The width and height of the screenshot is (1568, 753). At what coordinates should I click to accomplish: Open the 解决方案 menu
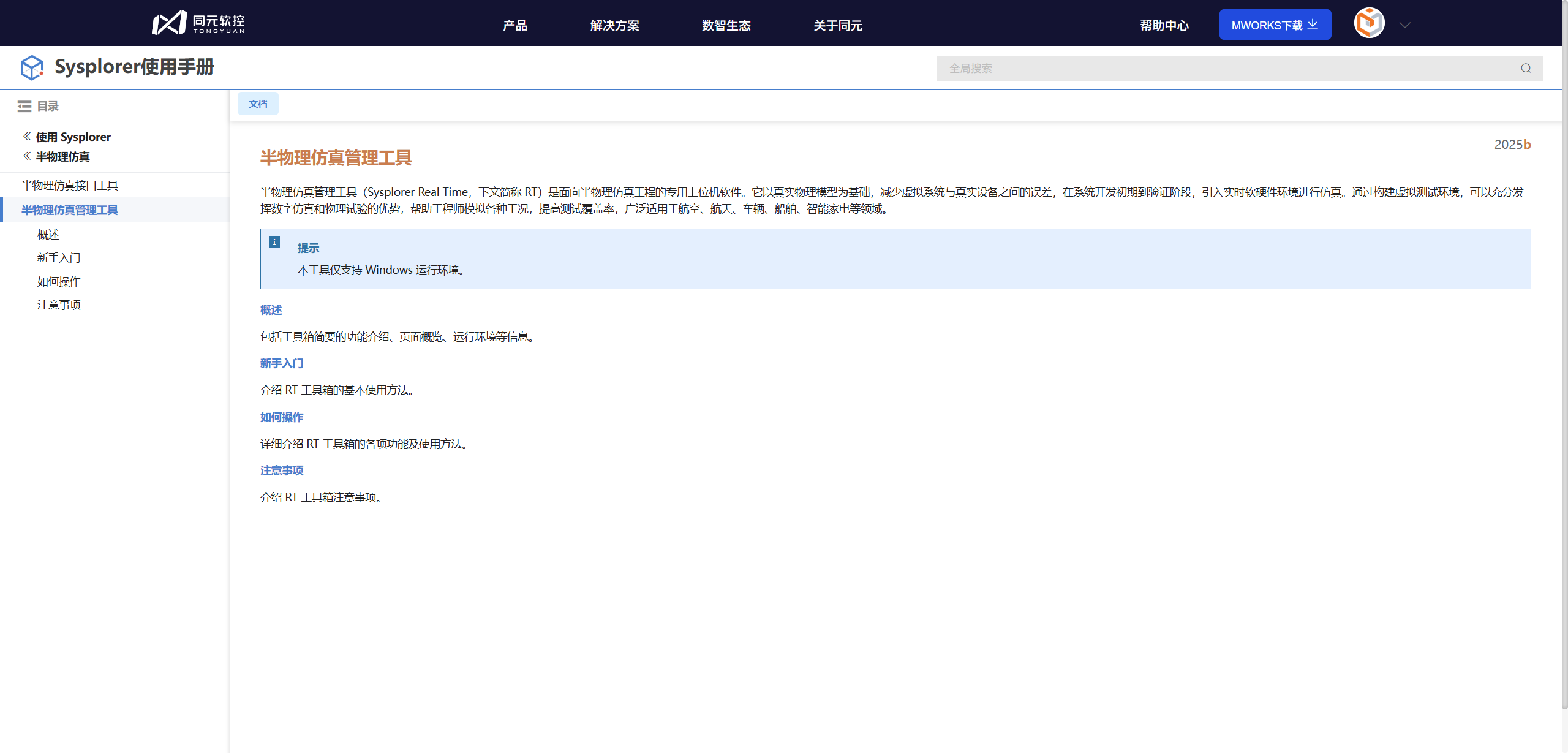615,26
